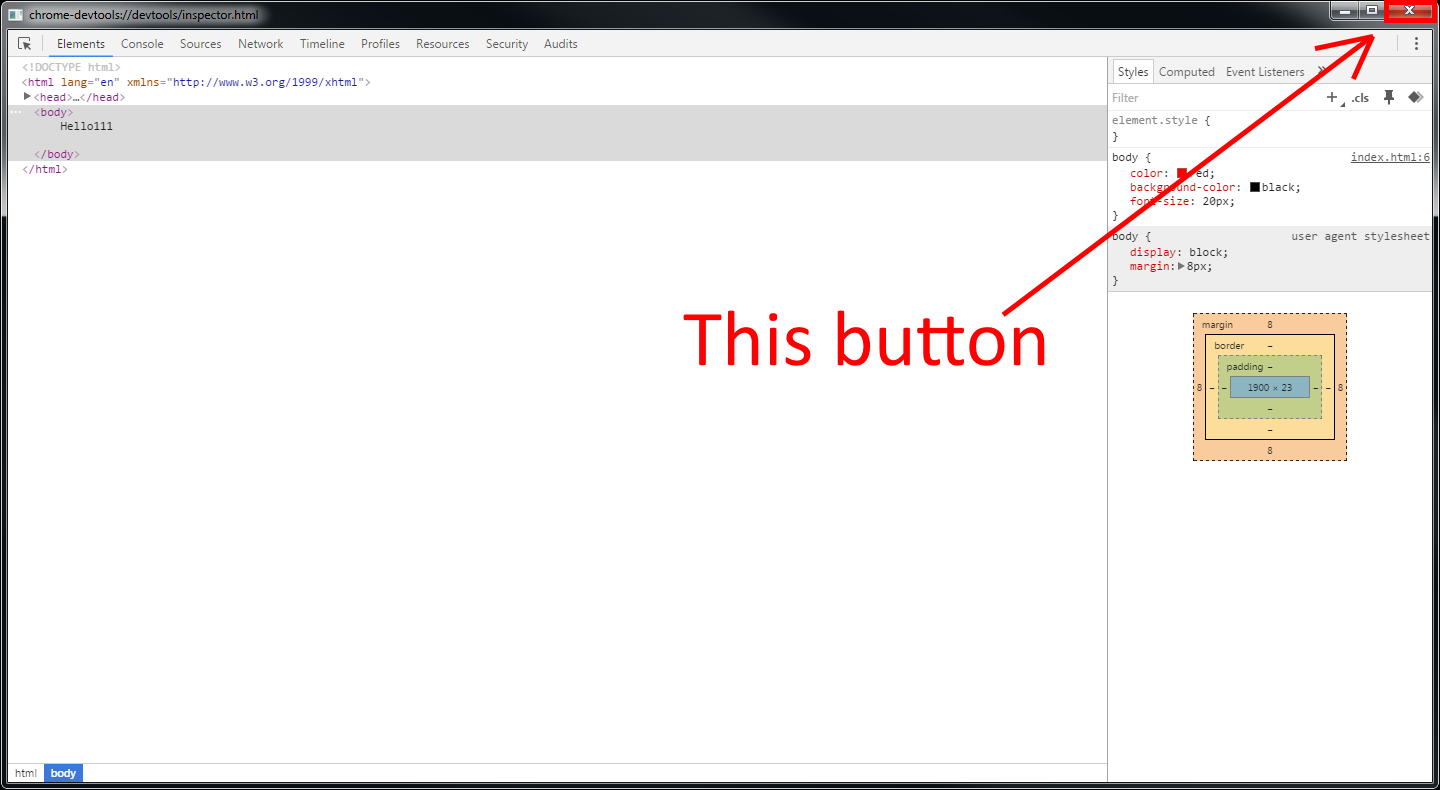This screenshot has height=790, width=1440.
Task: Click the 1900 × 23 content box
Action: (1269, 387)
